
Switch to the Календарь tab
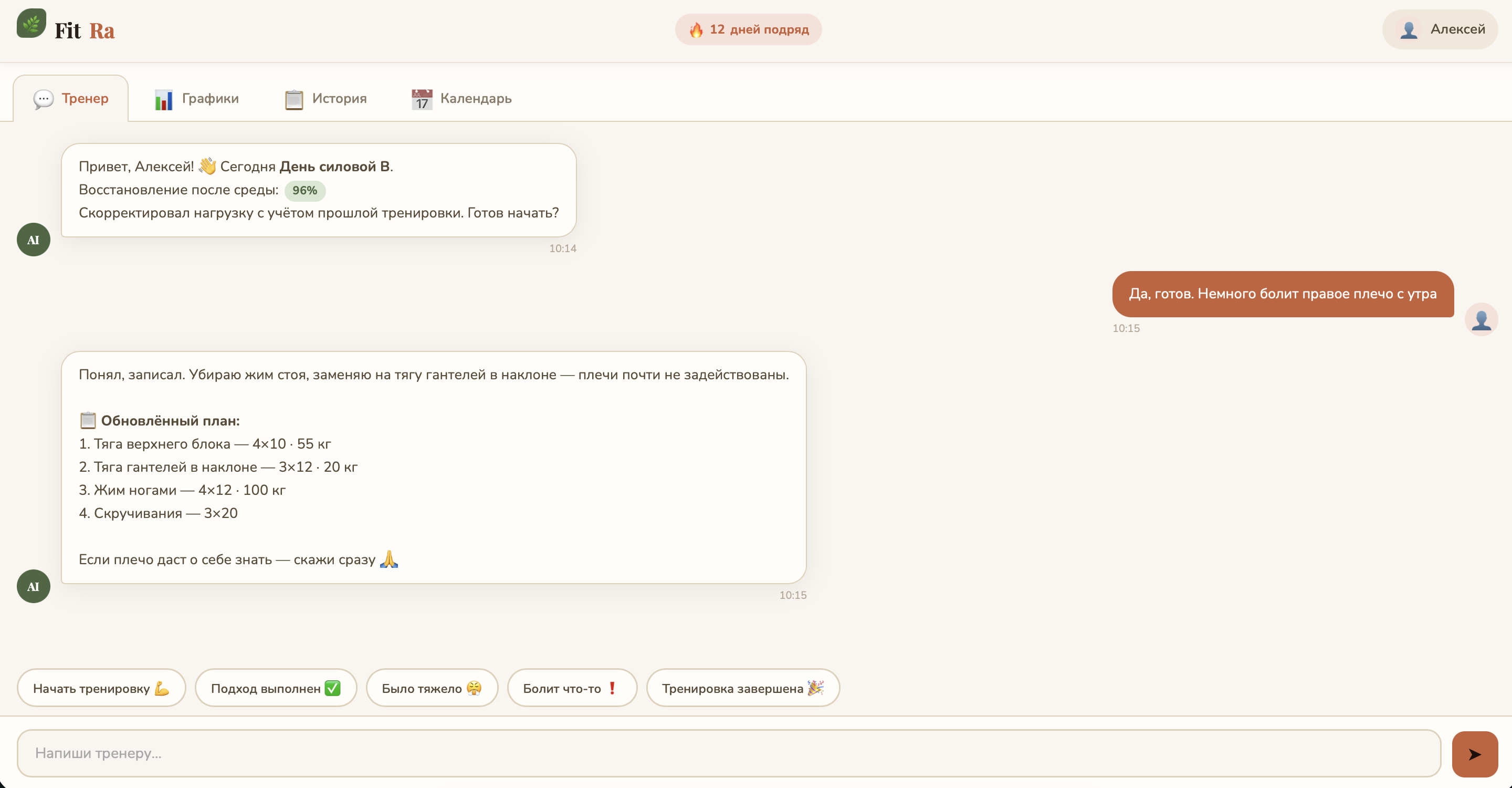pyautogui.click(x=461, y=99)
